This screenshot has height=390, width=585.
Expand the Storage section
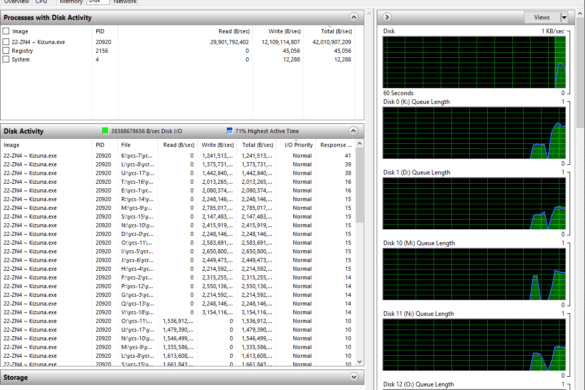[353, 377]
